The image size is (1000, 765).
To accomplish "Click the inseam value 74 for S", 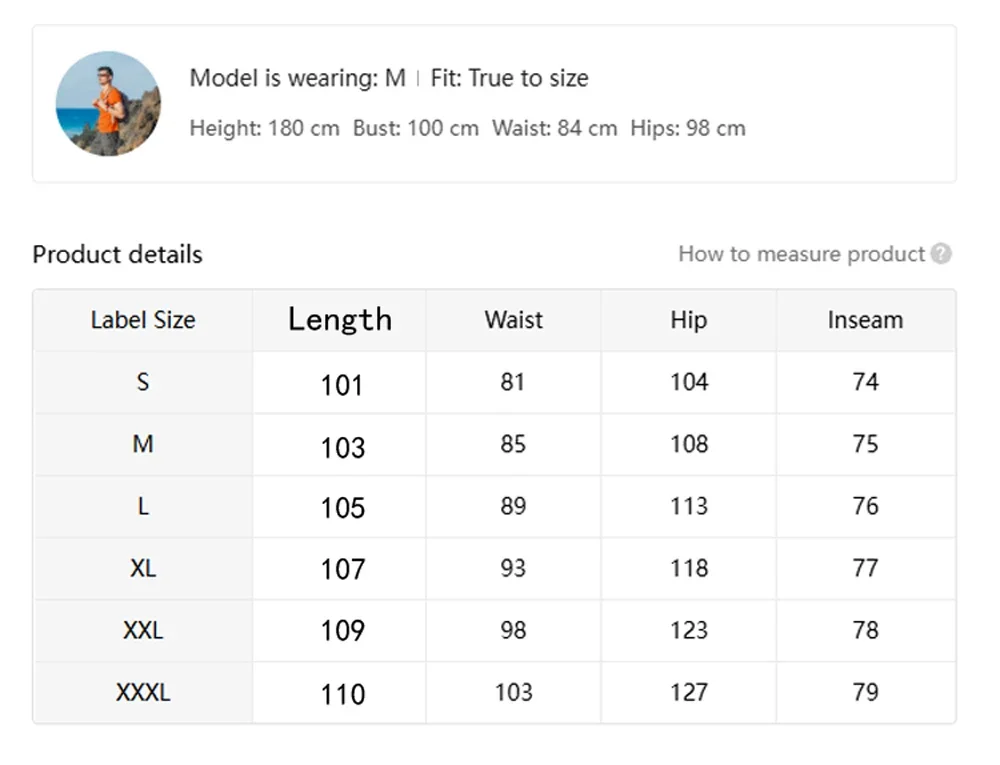I will [x=865, y=382].
